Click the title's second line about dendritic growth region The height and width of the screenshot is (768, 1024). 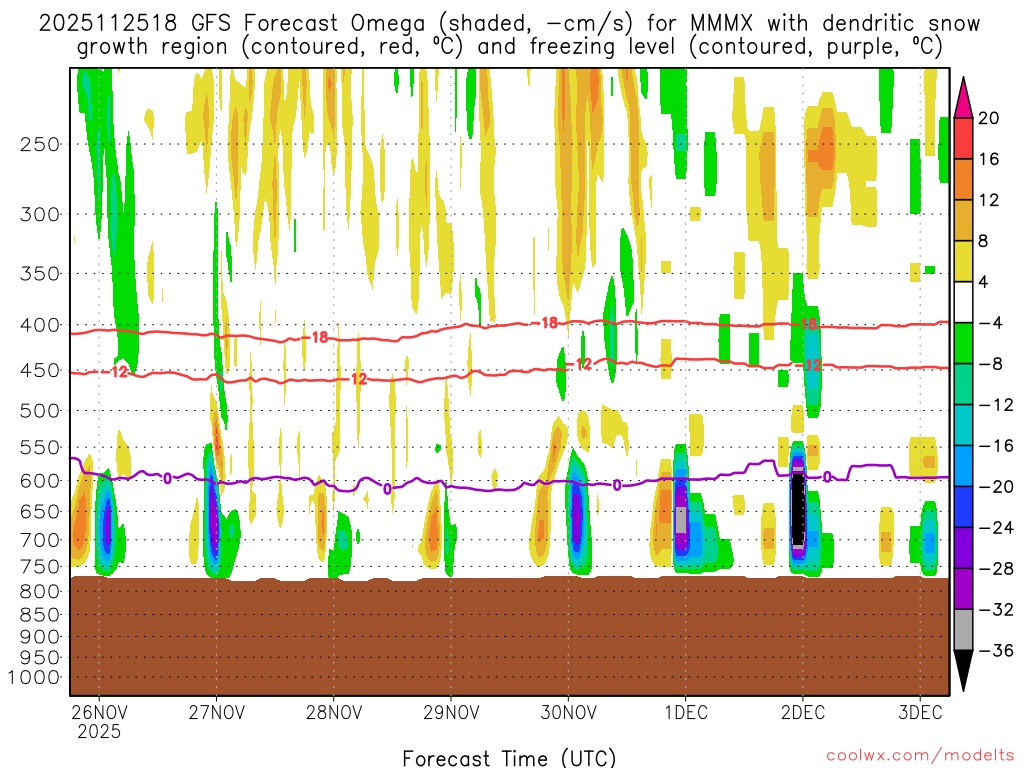point(509,47)
